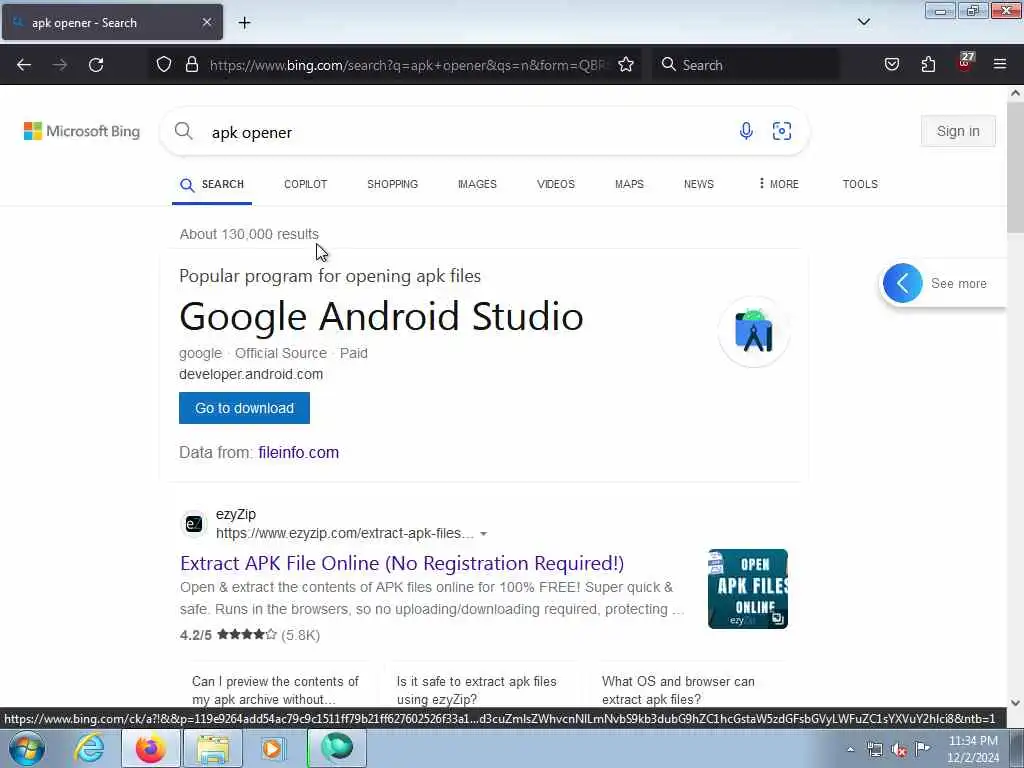Image resolution: width=1024 pixels, height=768 pixels.
Task: Launch Internet Explorer from taskbar
Action: 89,748
